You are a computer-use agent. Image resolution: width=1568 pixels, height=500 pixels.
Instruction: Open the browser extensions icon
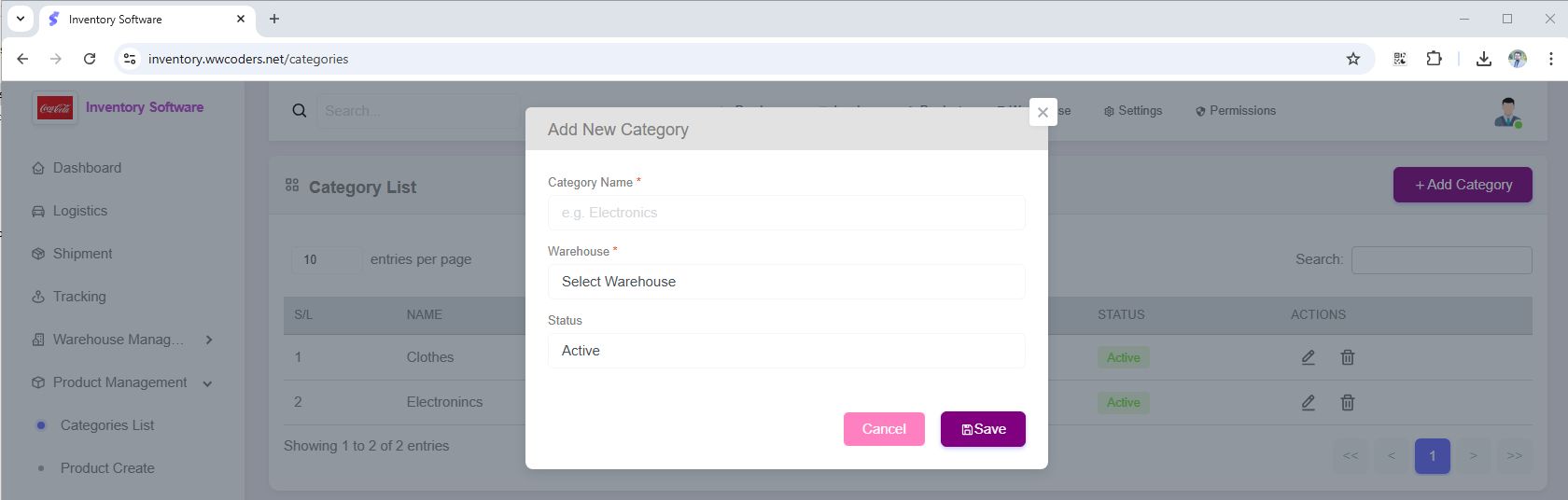pyautogui.click(x=1435, y=59)
